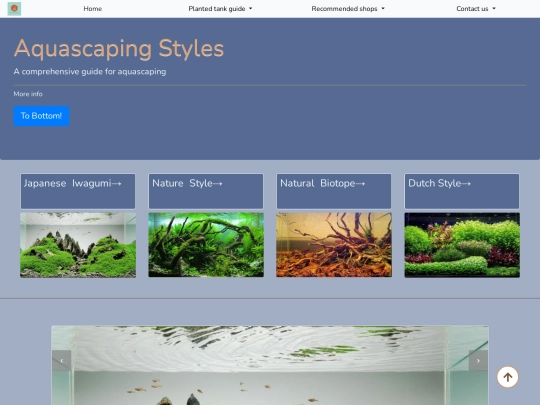
Task: Show previous carousel slide
Action: click(x=62, y=361)
